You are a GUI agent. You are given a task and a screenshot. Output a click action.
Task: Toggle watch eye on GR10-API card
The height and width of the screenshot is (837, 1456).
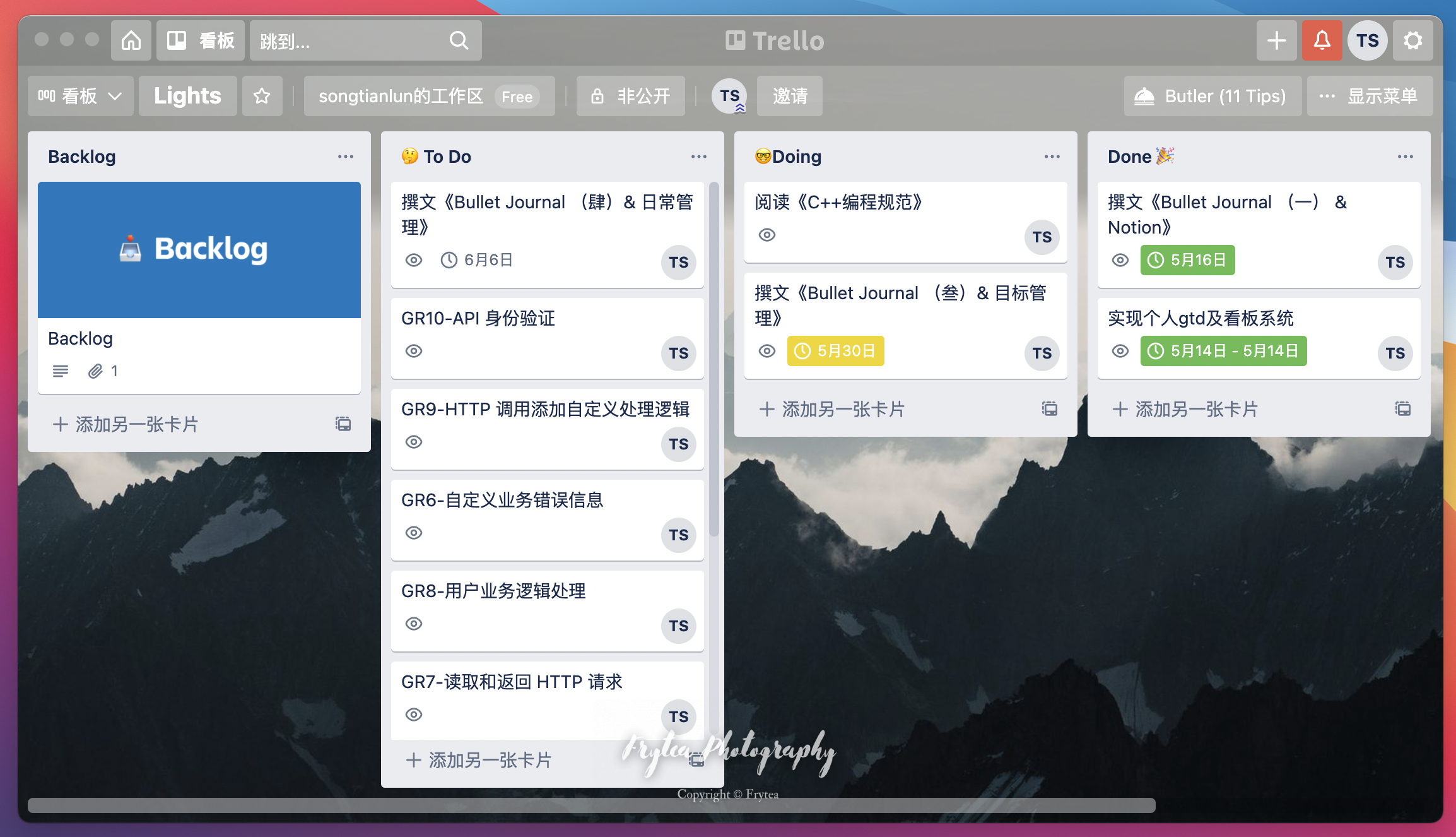[414, 351]
